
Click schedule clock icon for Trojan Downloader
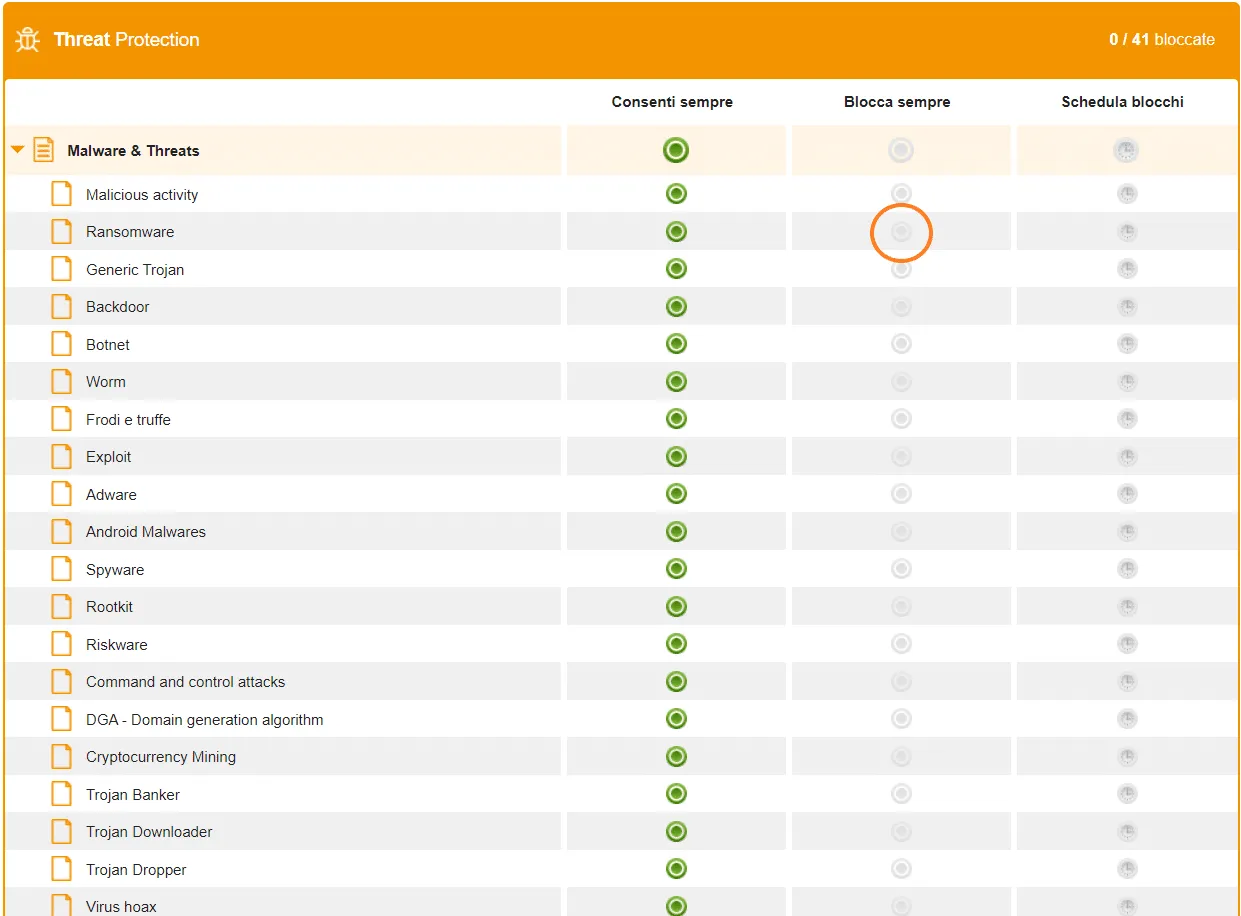(x=1127, y=832)
